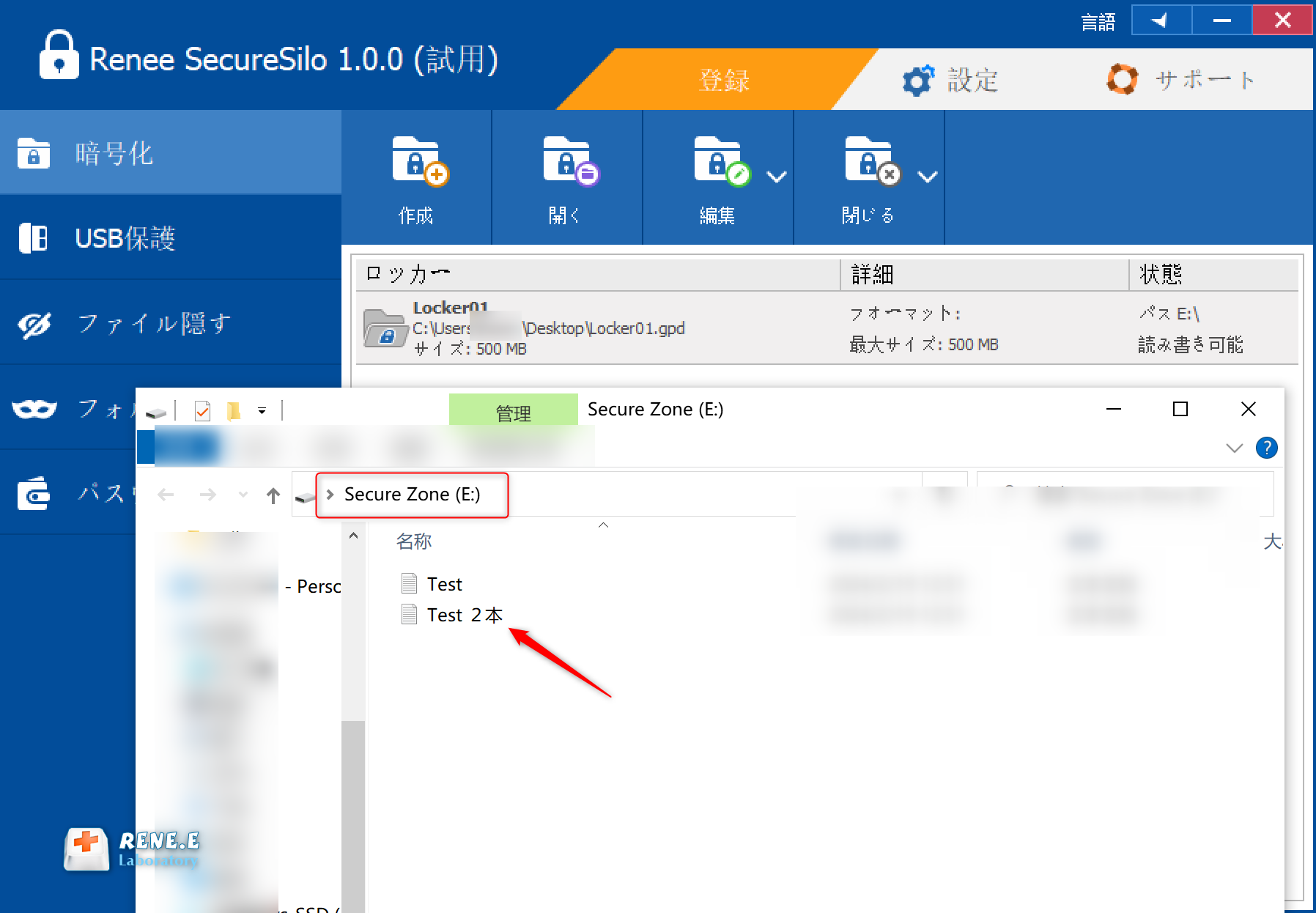Switch to 暗号化 sidebar section
Image resolution: width=1316 pixels, height=913 pixels.
[x=171, y=153]
